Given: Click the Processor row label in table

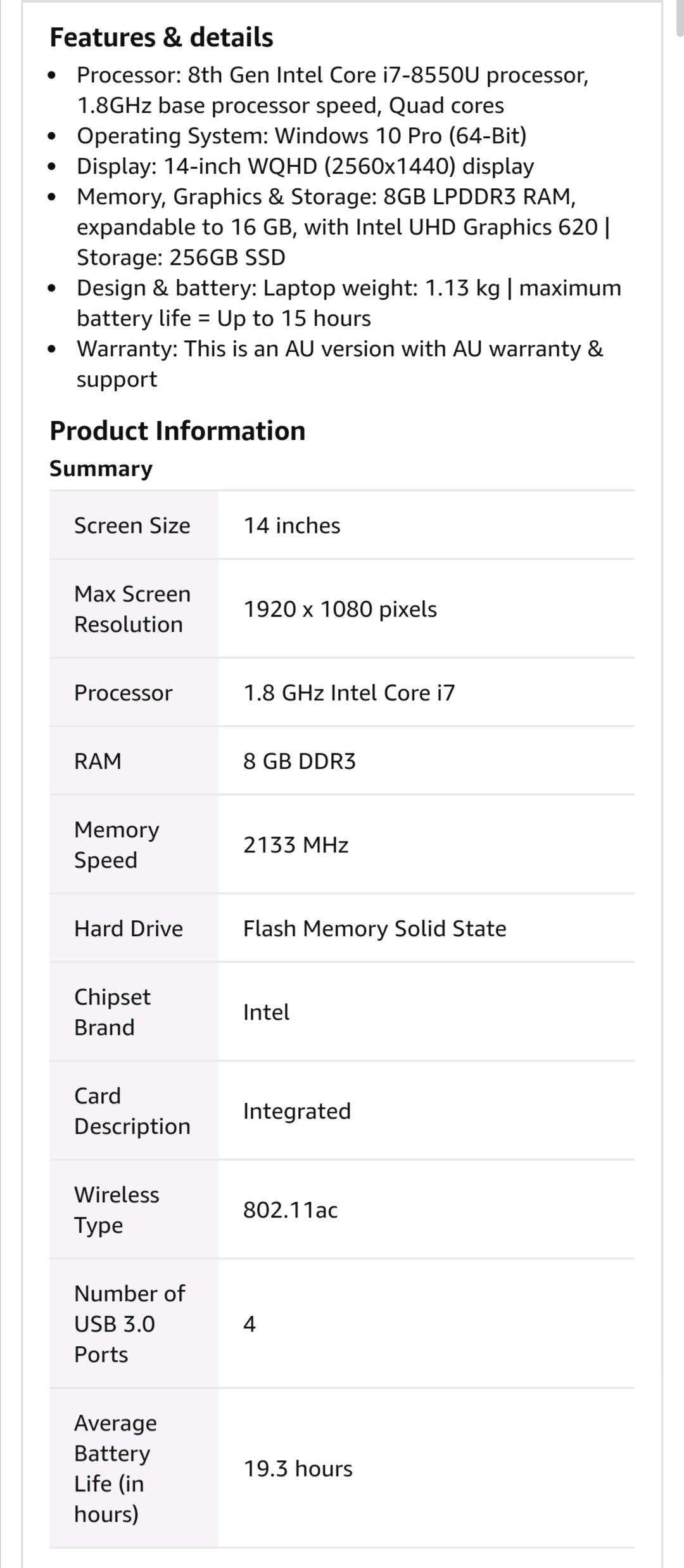Looking at the screenshot, I should click(123, 693).
